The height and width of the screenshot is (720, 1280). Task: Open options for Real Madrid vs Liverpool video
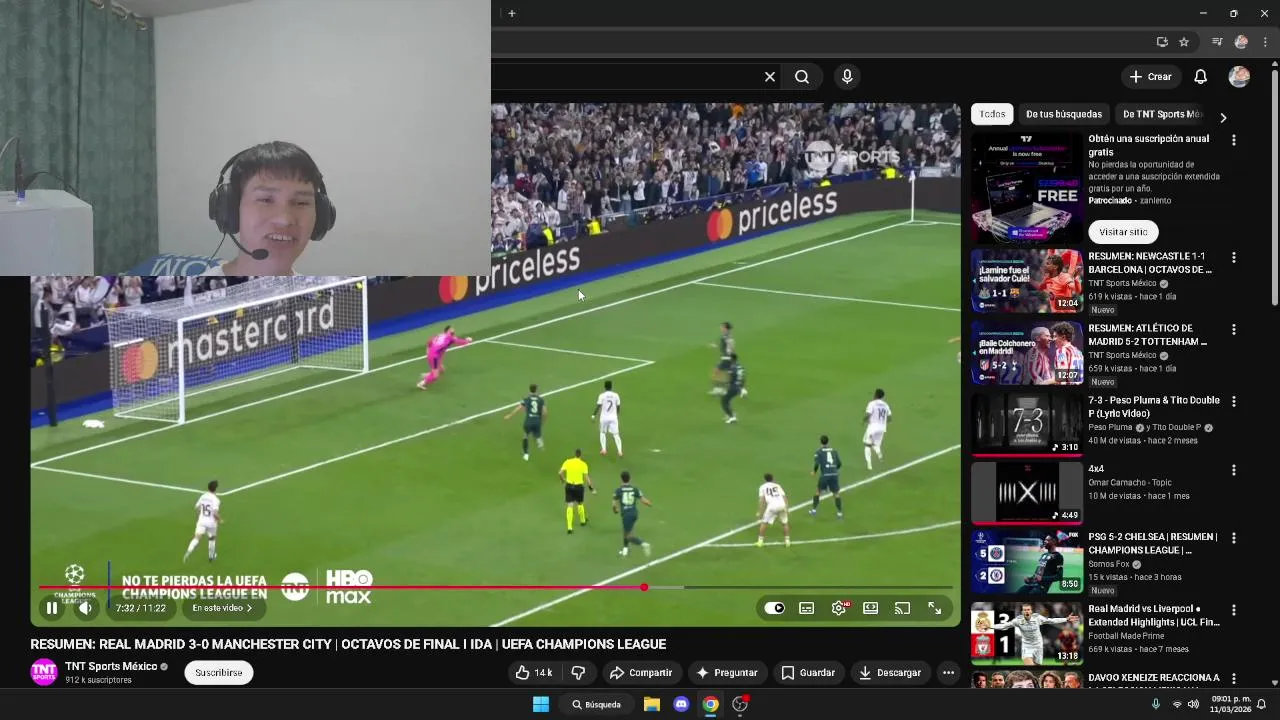(1234, 610)
